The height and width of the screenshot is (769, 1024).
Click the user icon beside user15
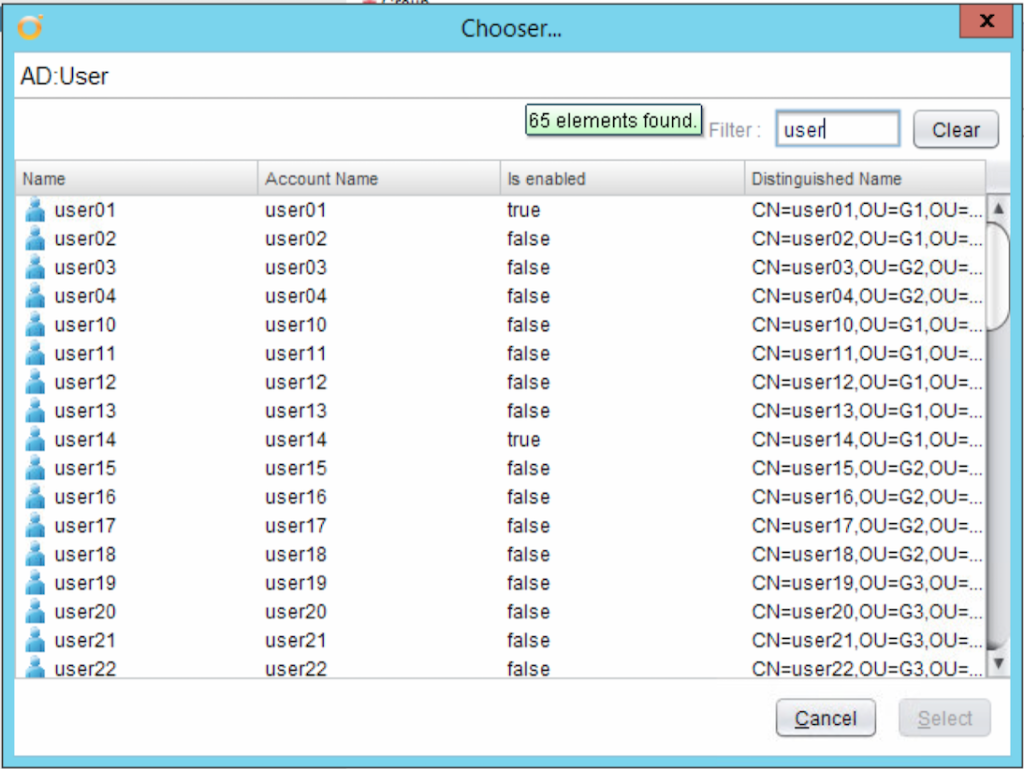tap(35, 469)
